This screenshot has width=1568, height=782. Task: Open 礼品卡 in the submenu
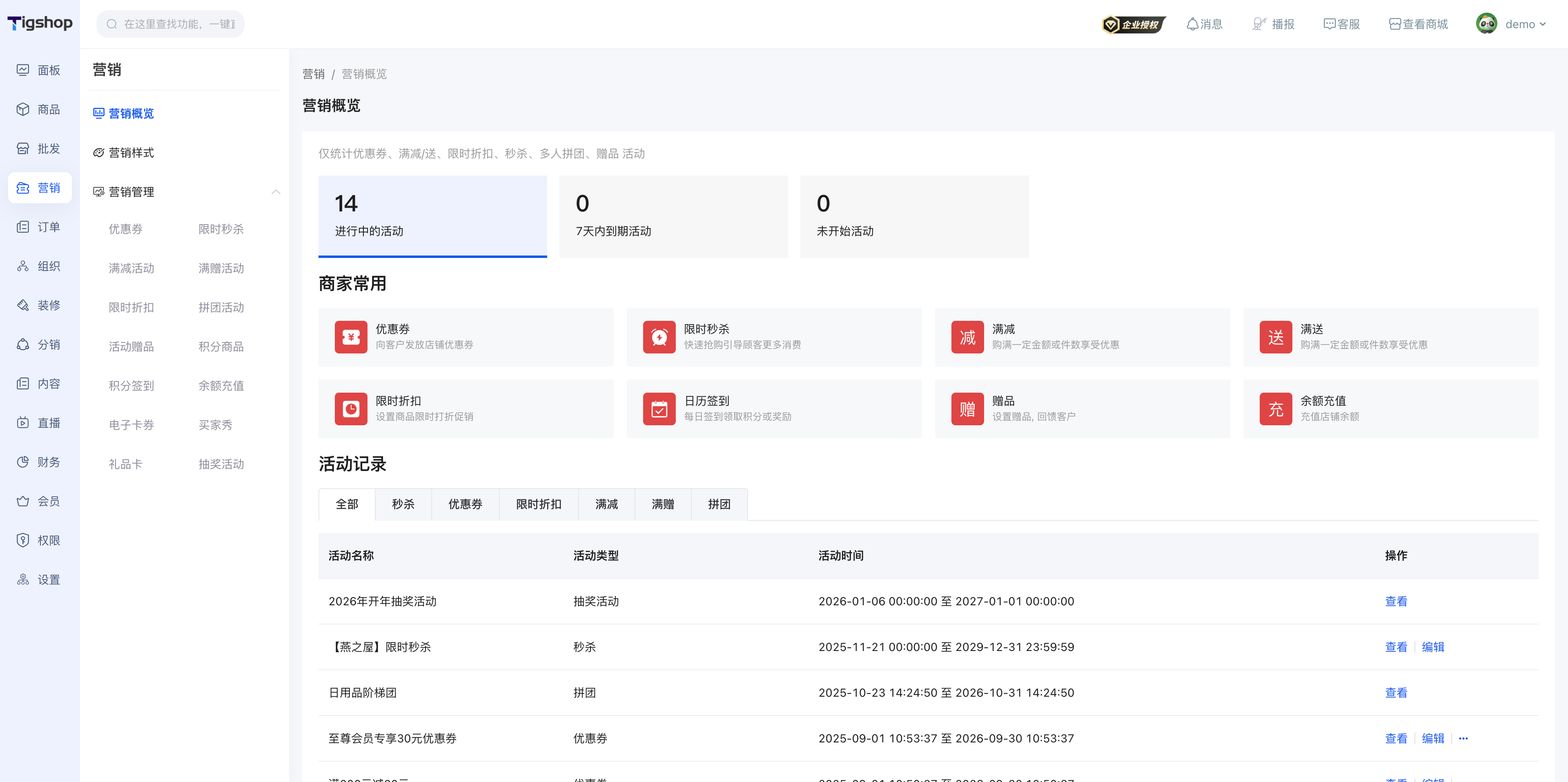(125, 464)
